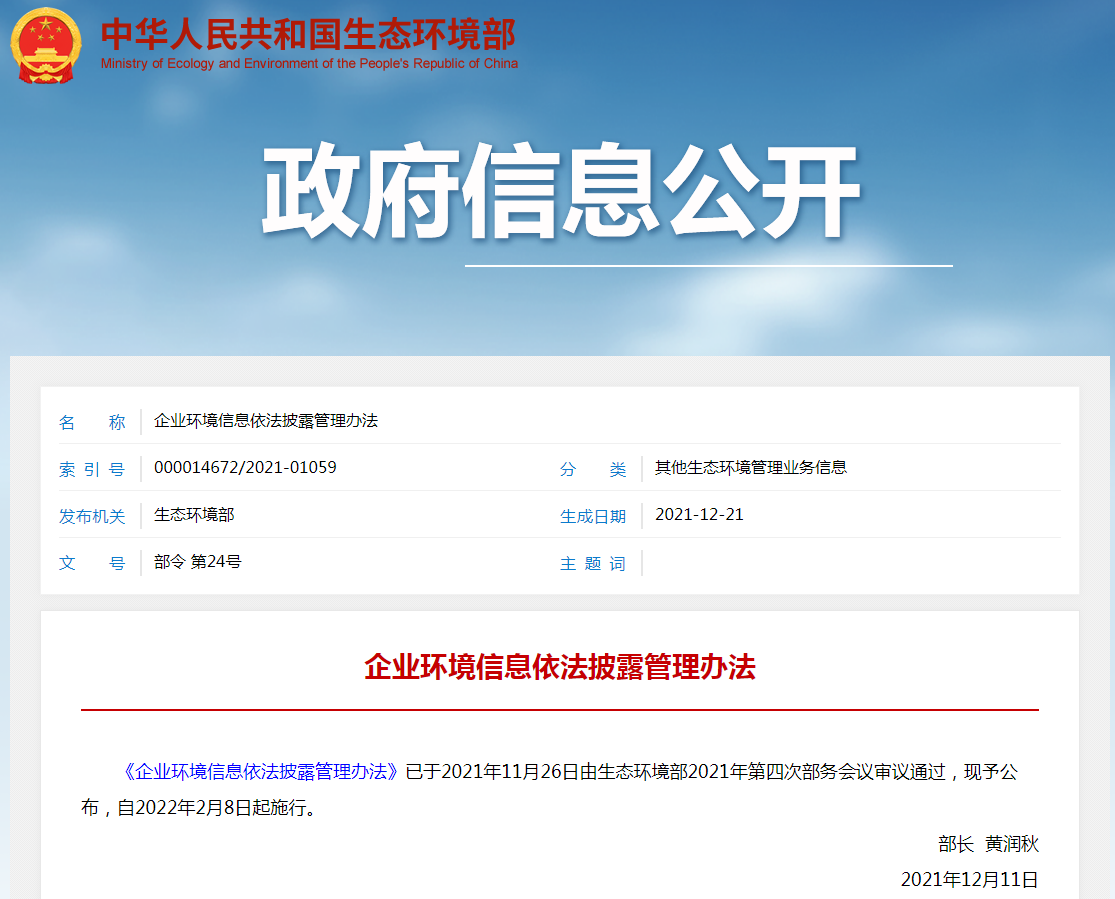
Task: Click the 发布机关 label
Action: point(92,516)
